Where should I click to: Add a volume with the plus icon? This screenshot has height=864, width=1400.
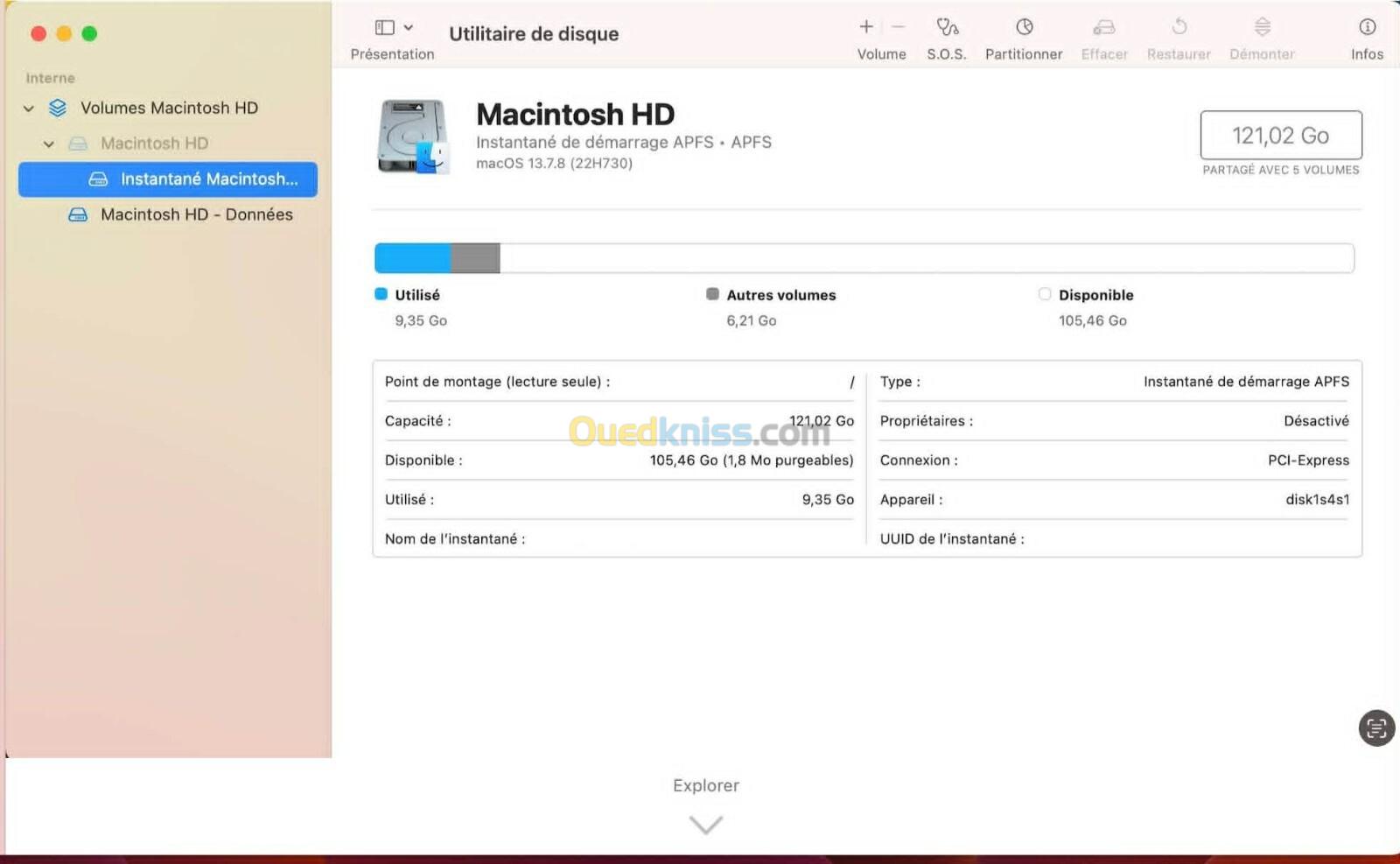(x=866, y=27)
